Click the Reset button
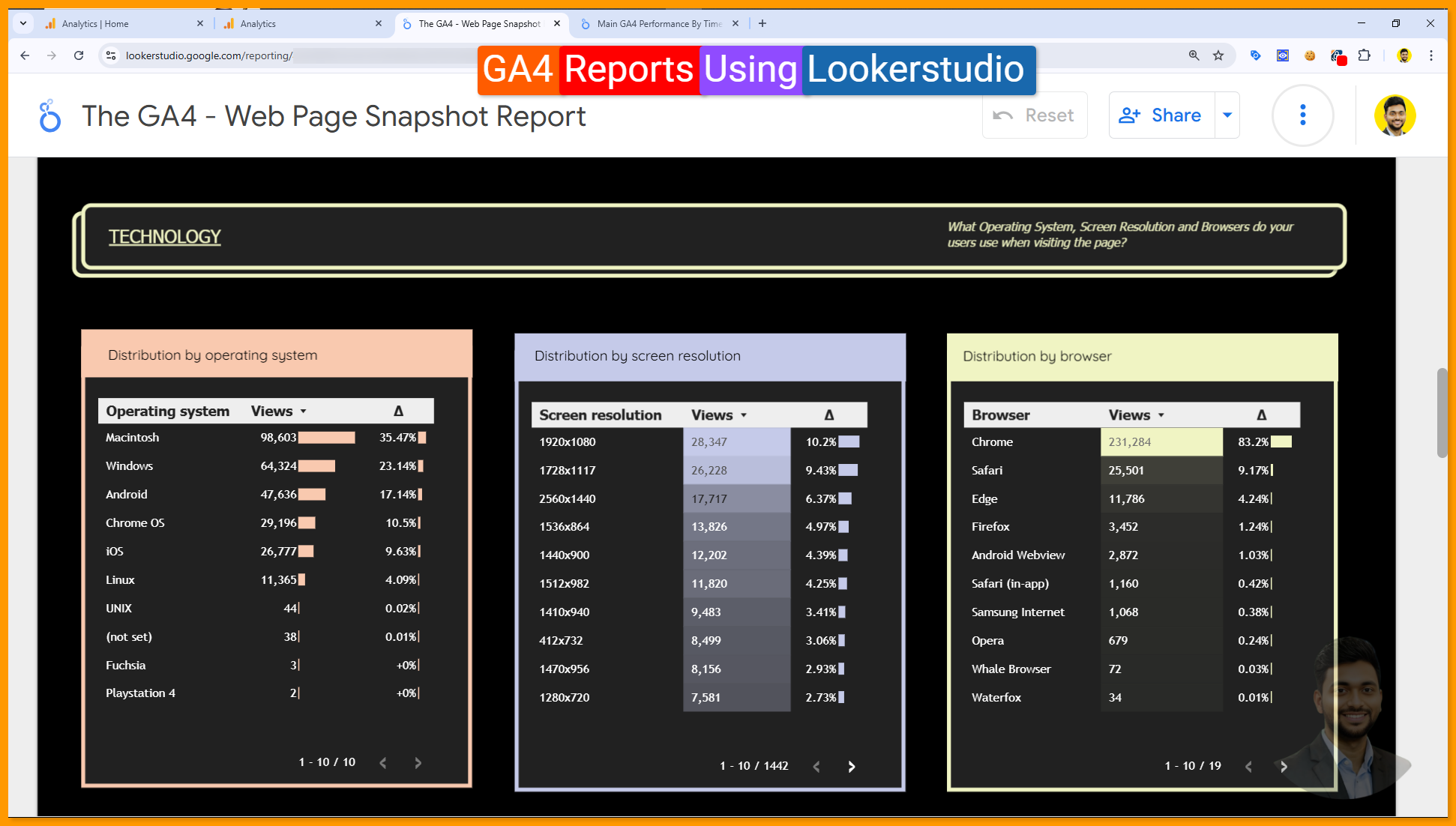Screen dimensions: 1456x826 (1035, 115)
